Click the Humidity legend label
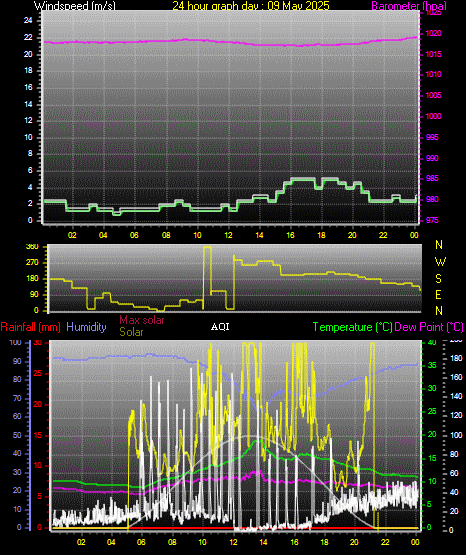Image resolution: width=466 pixels, height=555 pixels. 86,327
